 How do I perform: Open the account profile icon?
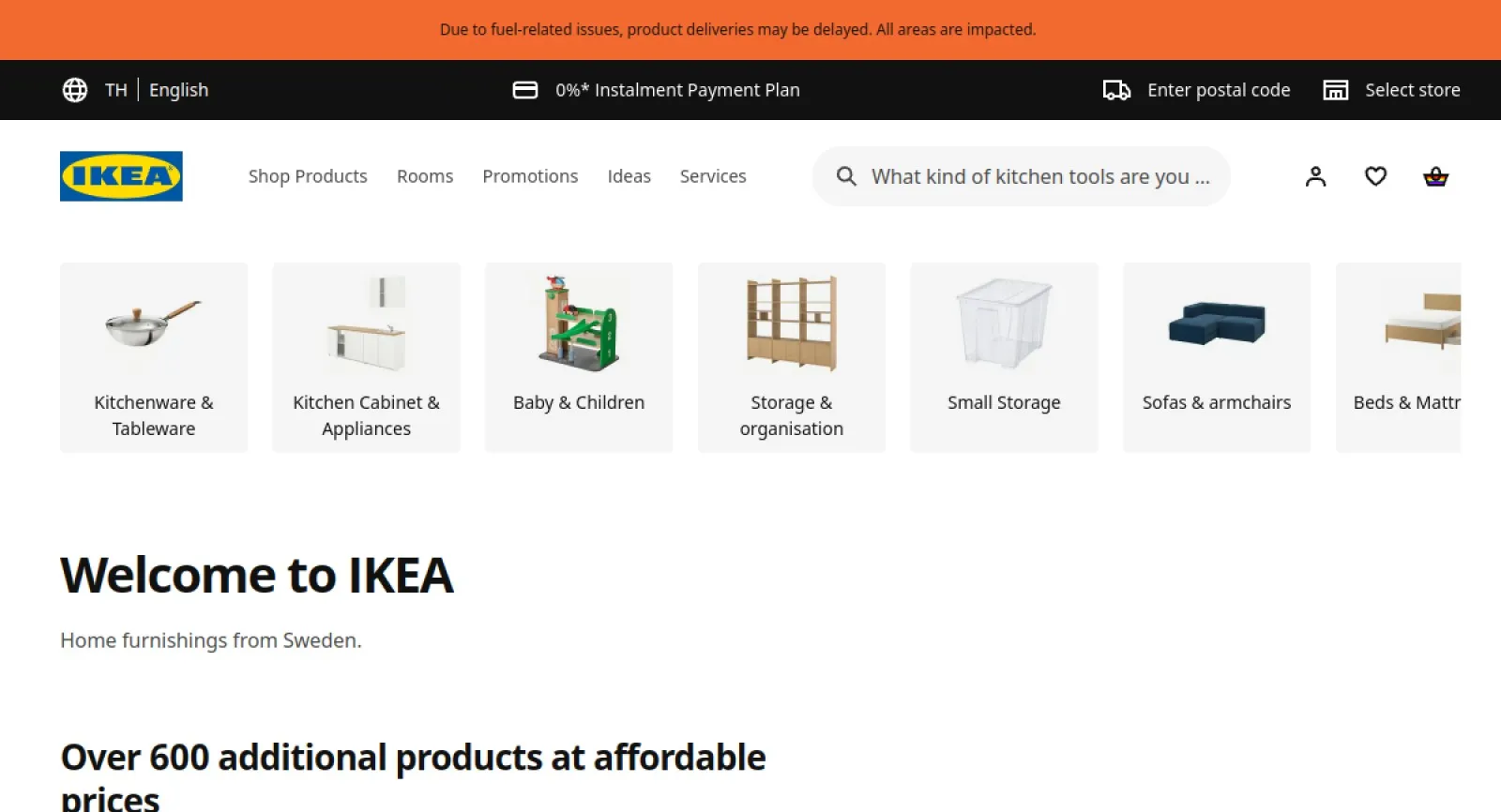pos(1315,176)
